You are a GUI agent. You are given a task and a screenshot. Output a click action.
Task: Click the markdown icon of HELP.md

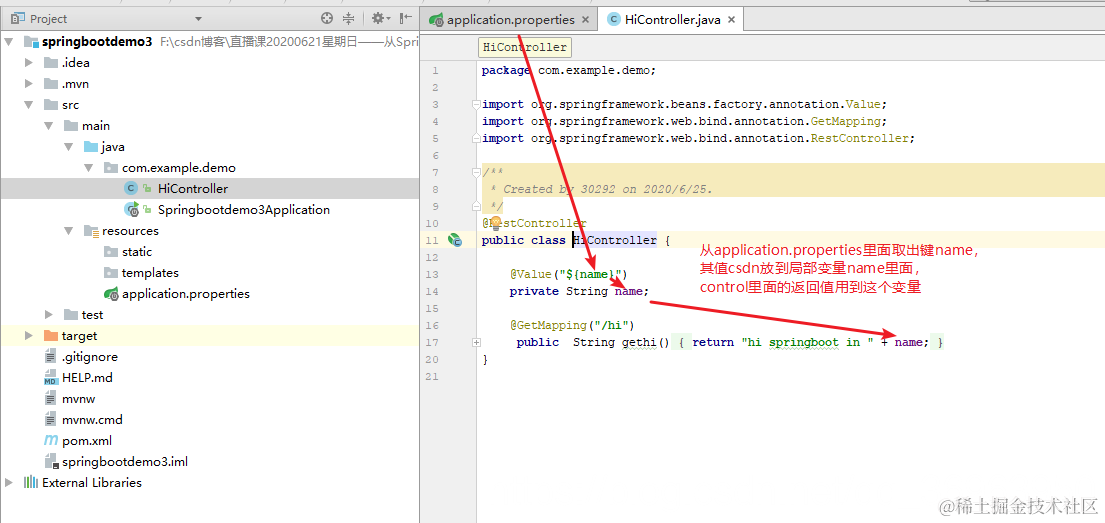50,378
